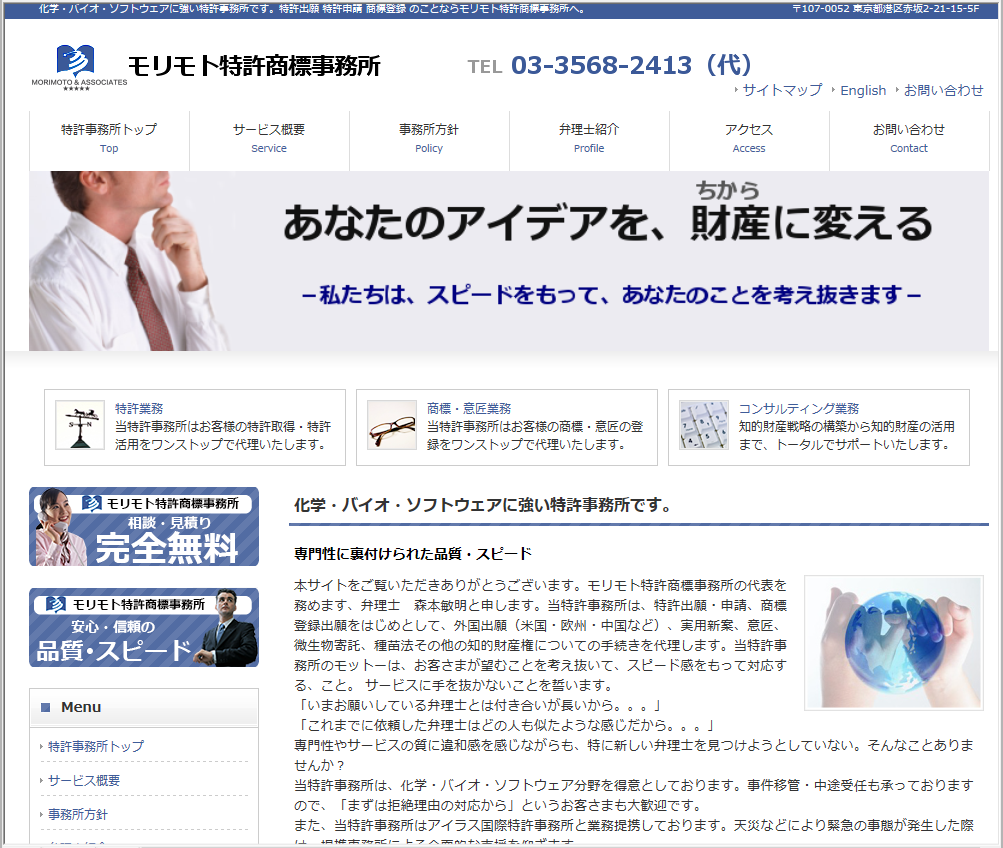
Task: Click the 品質・スピード banner
Action: pyautogui.click(x=144, y=627)
